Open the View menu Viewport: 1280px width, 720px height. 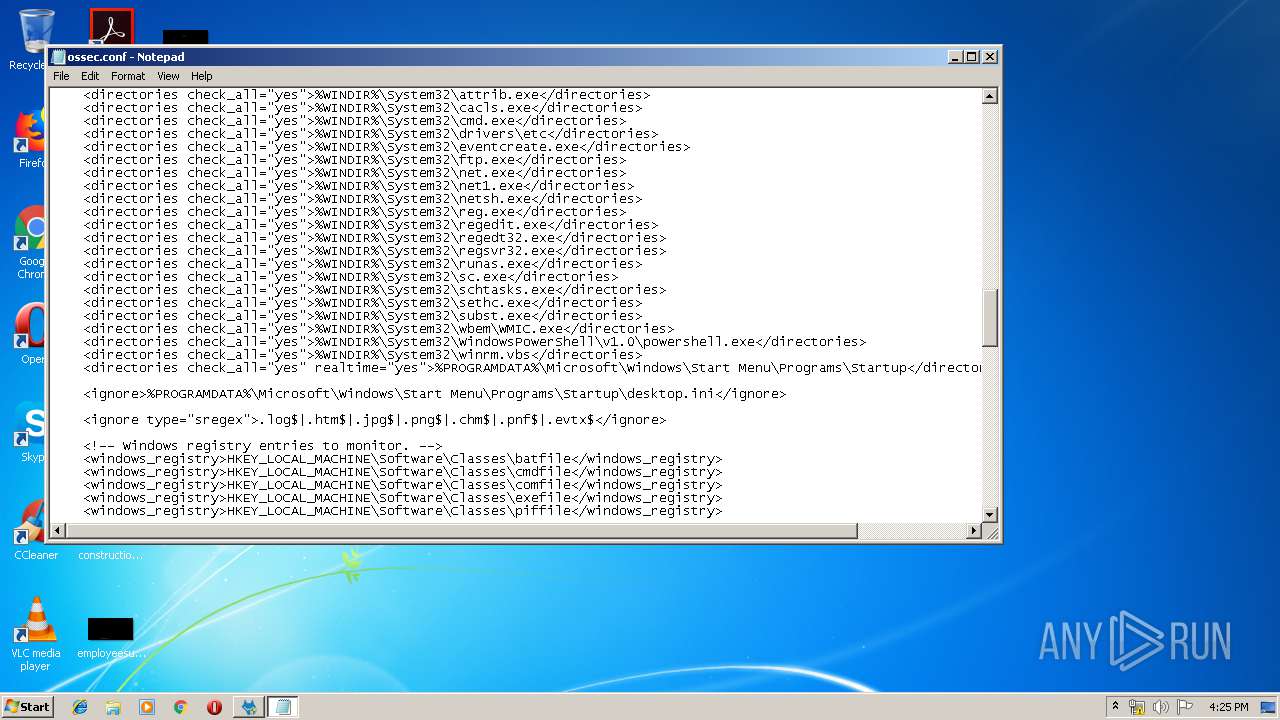point(168,76)
